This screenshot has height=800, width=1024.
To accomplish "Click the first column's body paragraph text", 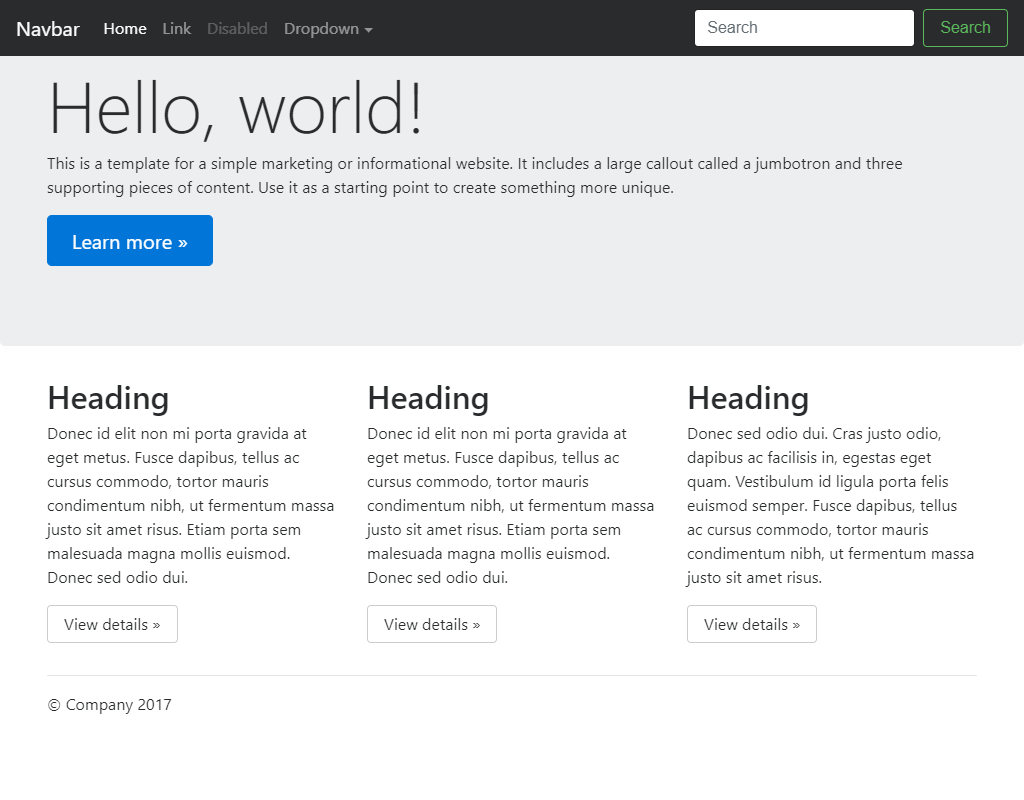I will (190, 506).
